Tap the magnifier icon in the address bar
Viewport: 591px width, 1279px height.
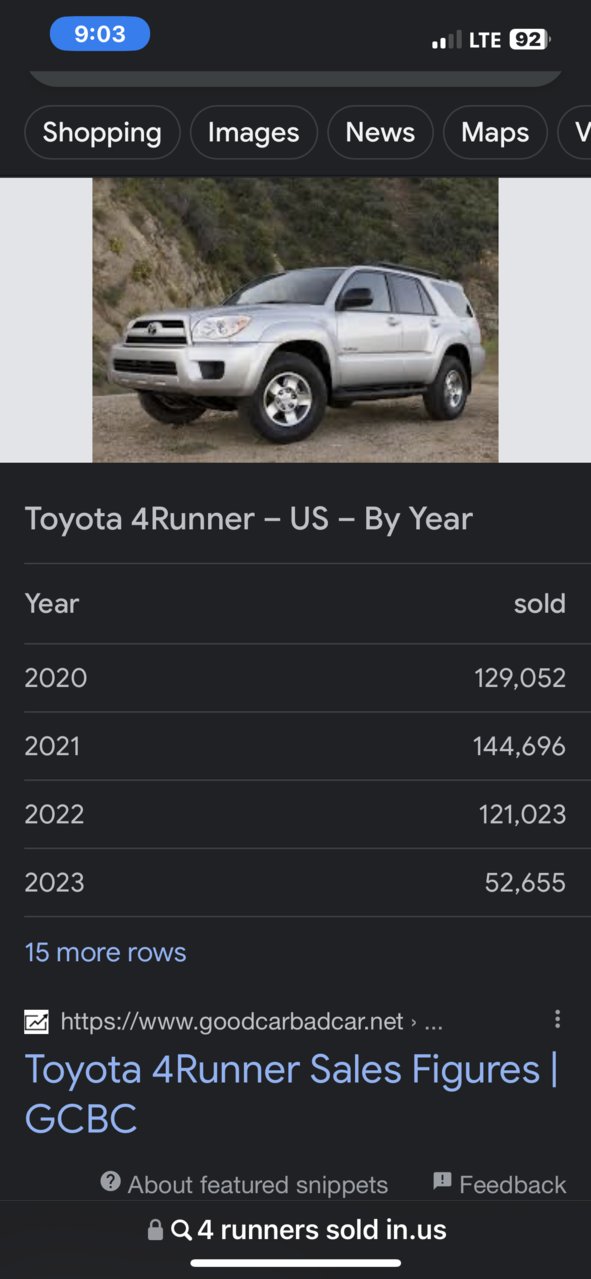(181, 1230)
